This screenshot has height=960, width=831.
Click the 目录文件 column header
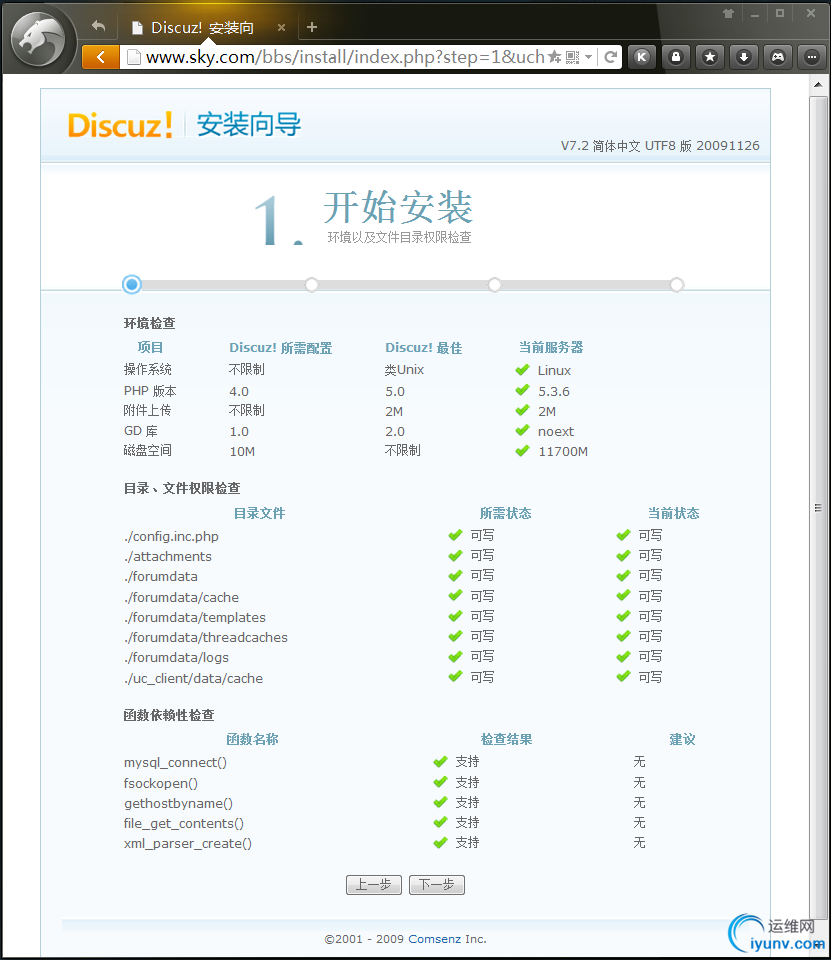(260, 513)
